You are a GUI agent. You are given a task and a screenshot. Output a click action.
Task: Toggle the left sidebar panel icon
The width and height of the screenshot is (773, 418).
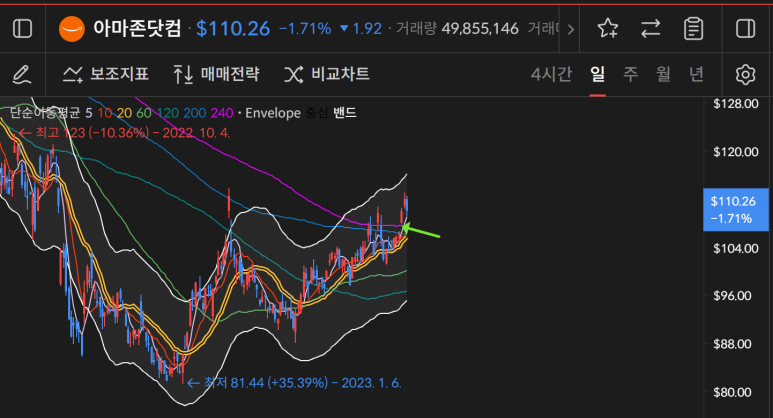click(x=22, y=29)
